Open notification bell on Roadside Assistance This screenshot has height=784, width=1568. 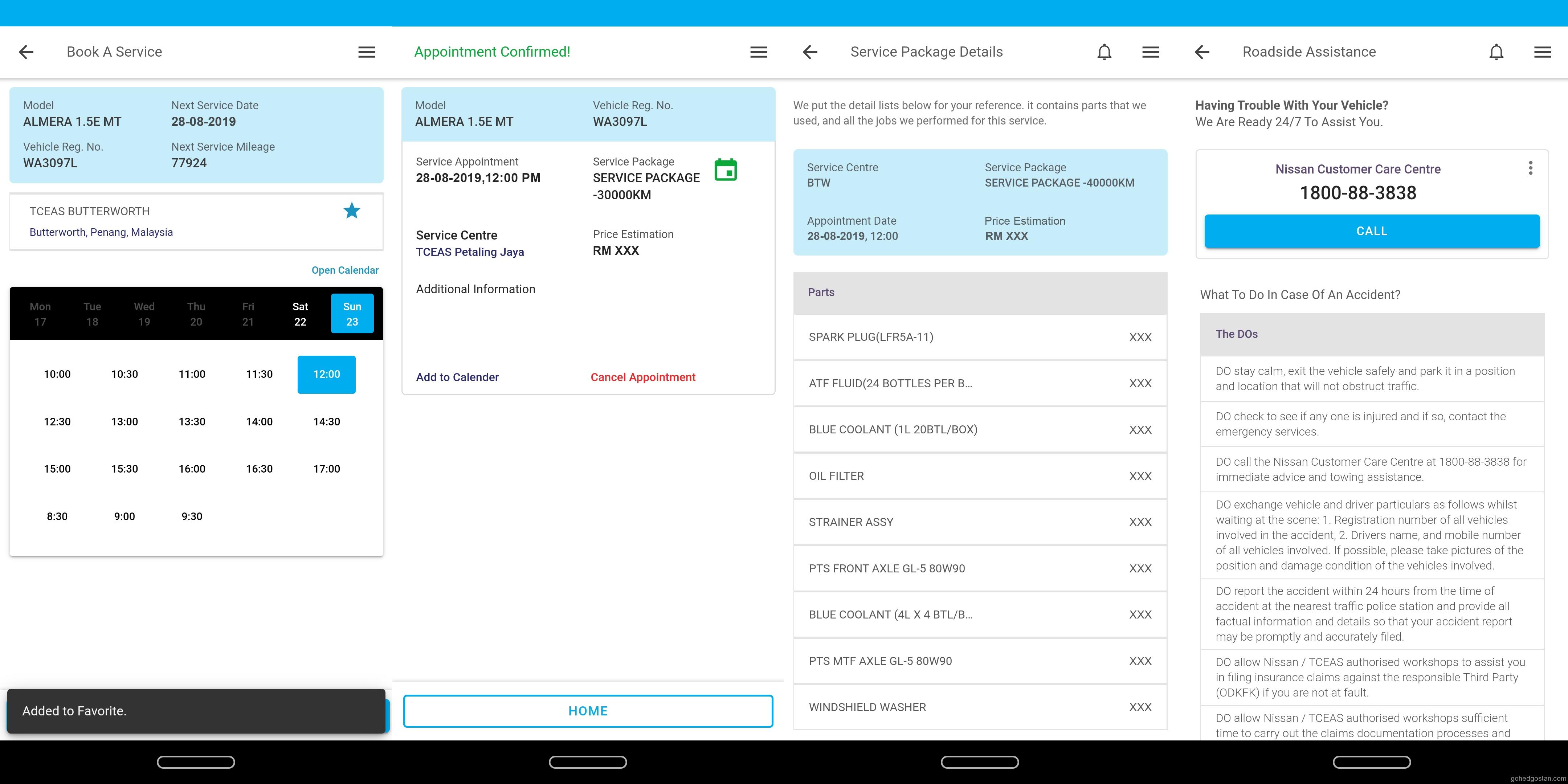[x=1496, y=52]
